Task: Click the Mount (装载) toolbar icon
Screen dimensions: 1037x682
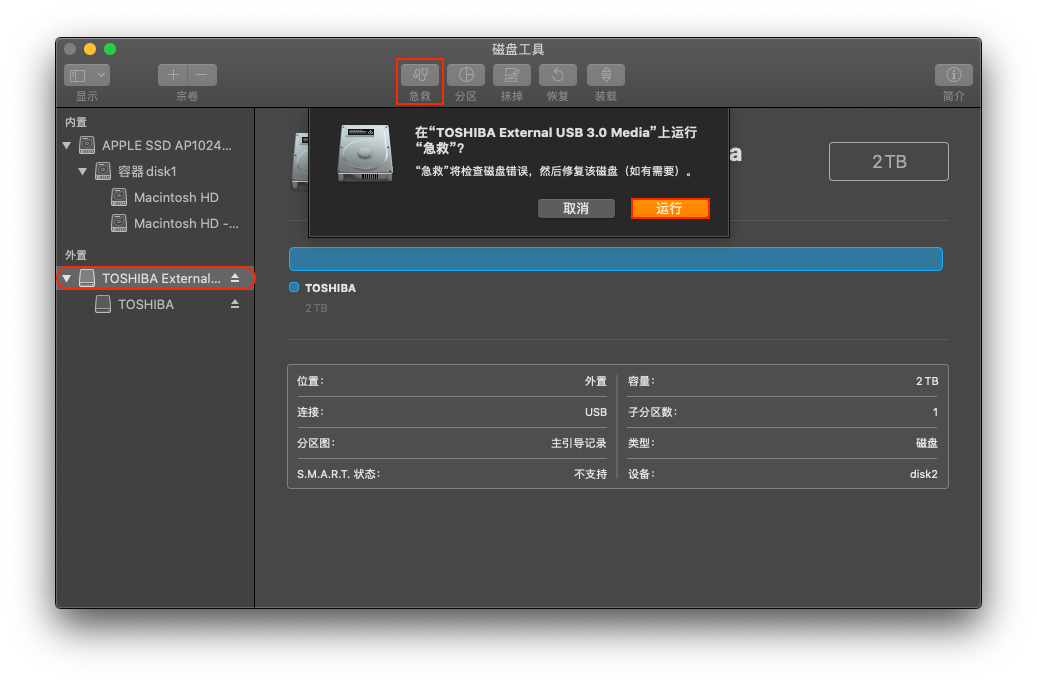Action: click(x=605, y=75)
